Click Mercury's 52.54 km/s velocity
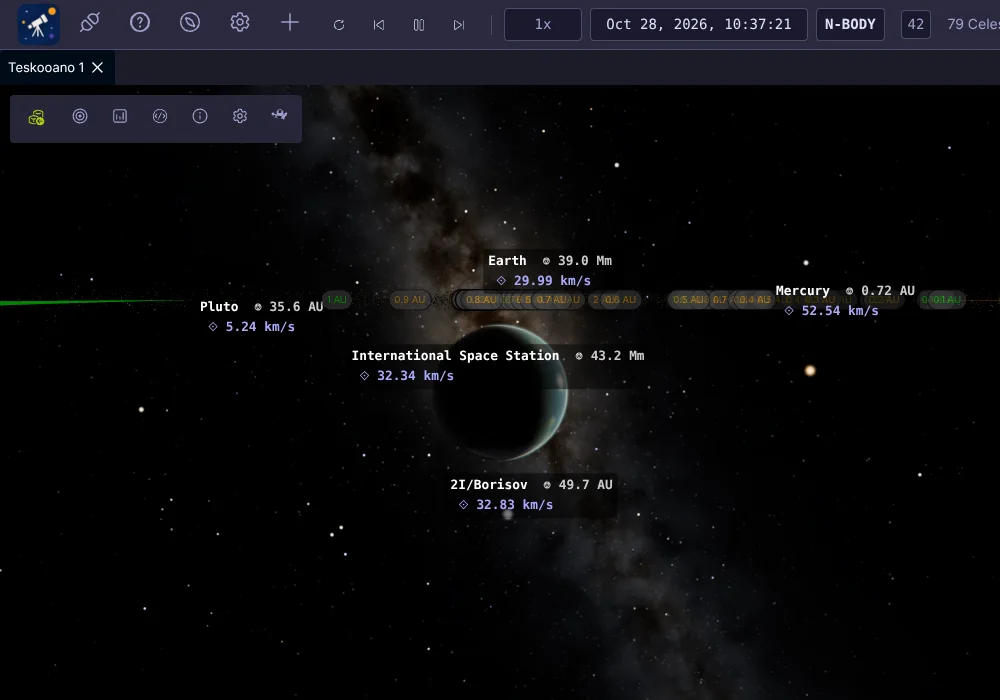The width and height of the screenshot is (1000, 700). click(840, 310)
